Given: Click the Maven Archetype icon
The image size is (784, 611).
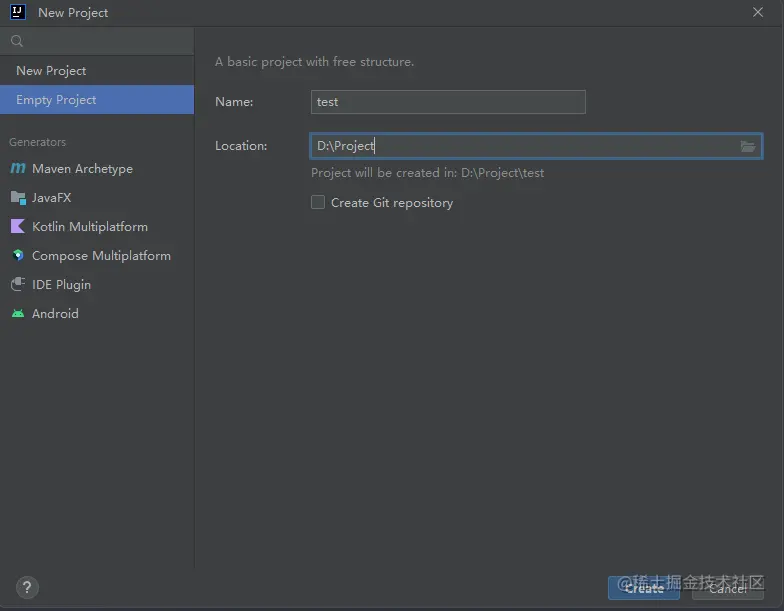Looking at the screenshot, I should coord(18,168).
